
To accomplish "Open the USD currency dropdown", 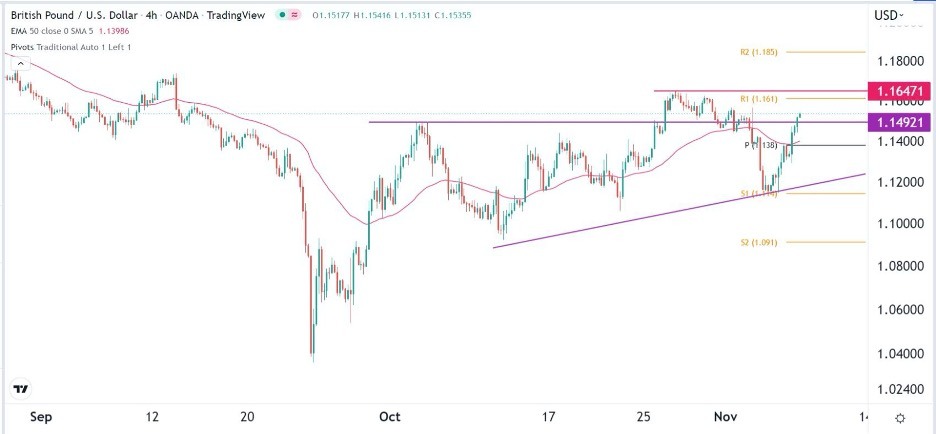I will coord(887,15).
